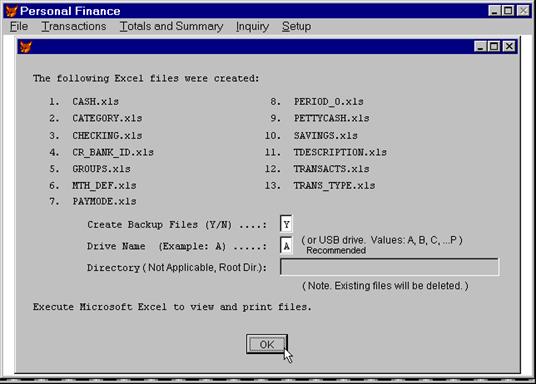Maximize the inner dialog window

[x=494, y=46]
